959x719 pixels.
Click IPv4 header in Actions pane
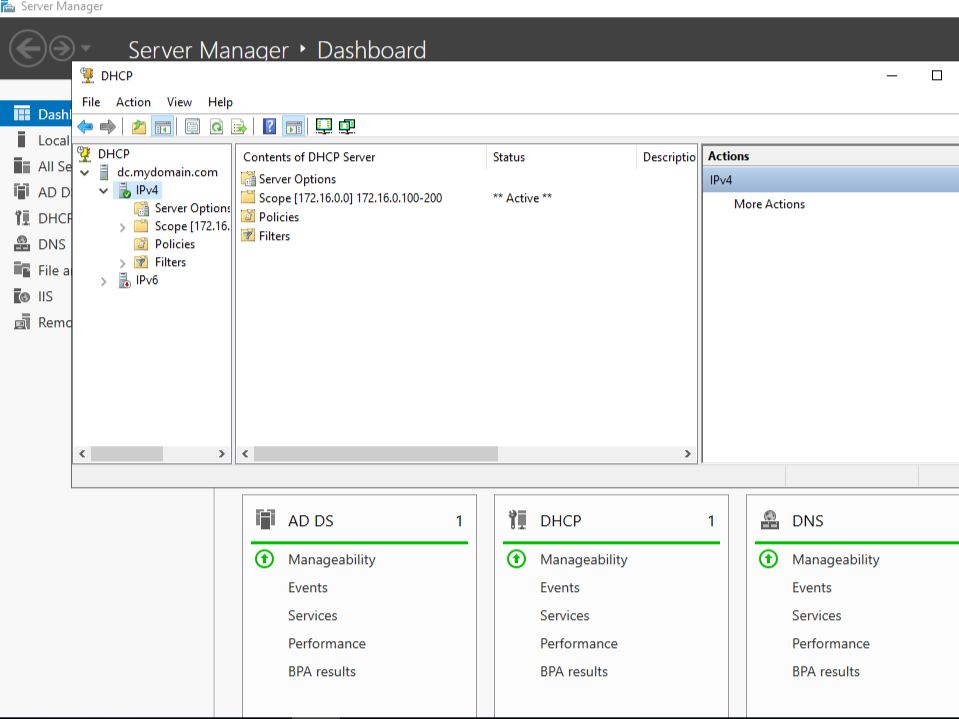click(x=831, y=180)
